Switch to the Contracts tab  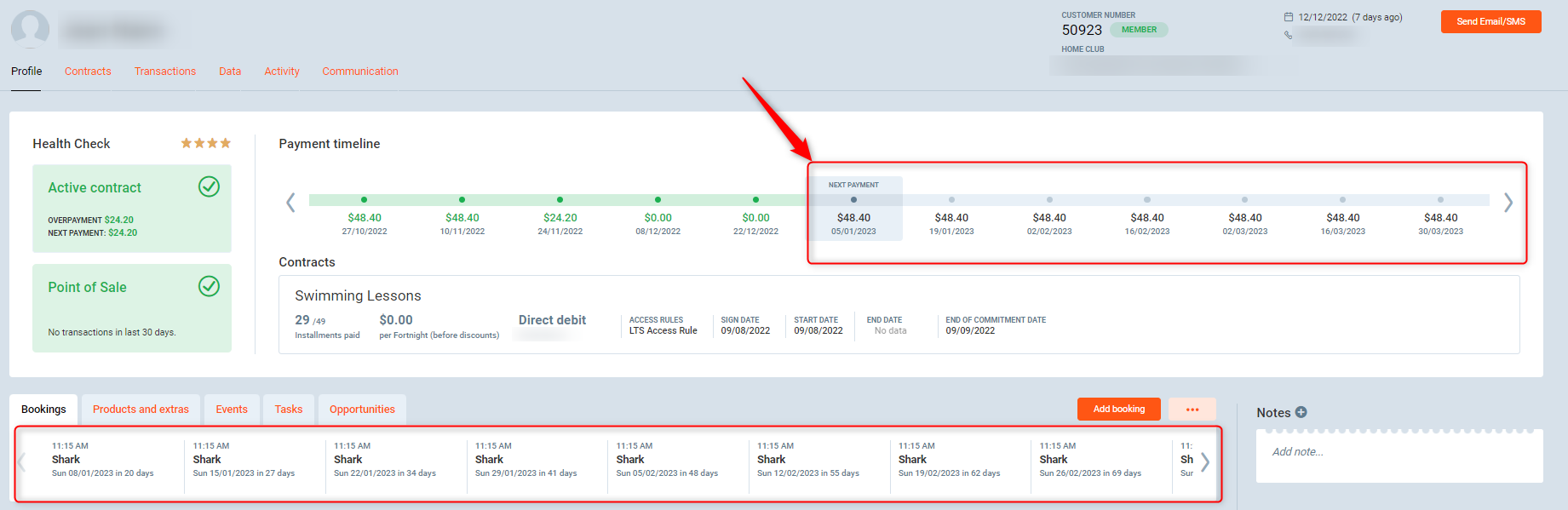88,72
